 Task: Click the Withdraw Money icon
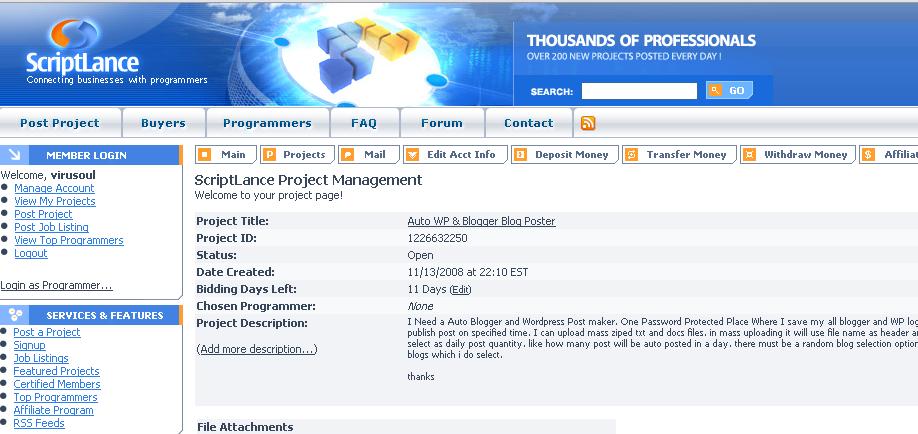click(749, 155)
